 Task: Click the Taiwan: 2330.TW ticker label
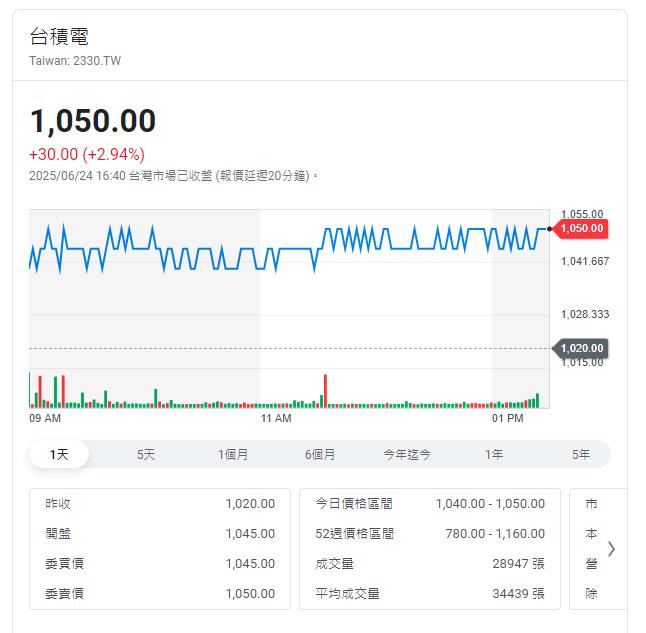pyautogui.click(x=75, y=61)
